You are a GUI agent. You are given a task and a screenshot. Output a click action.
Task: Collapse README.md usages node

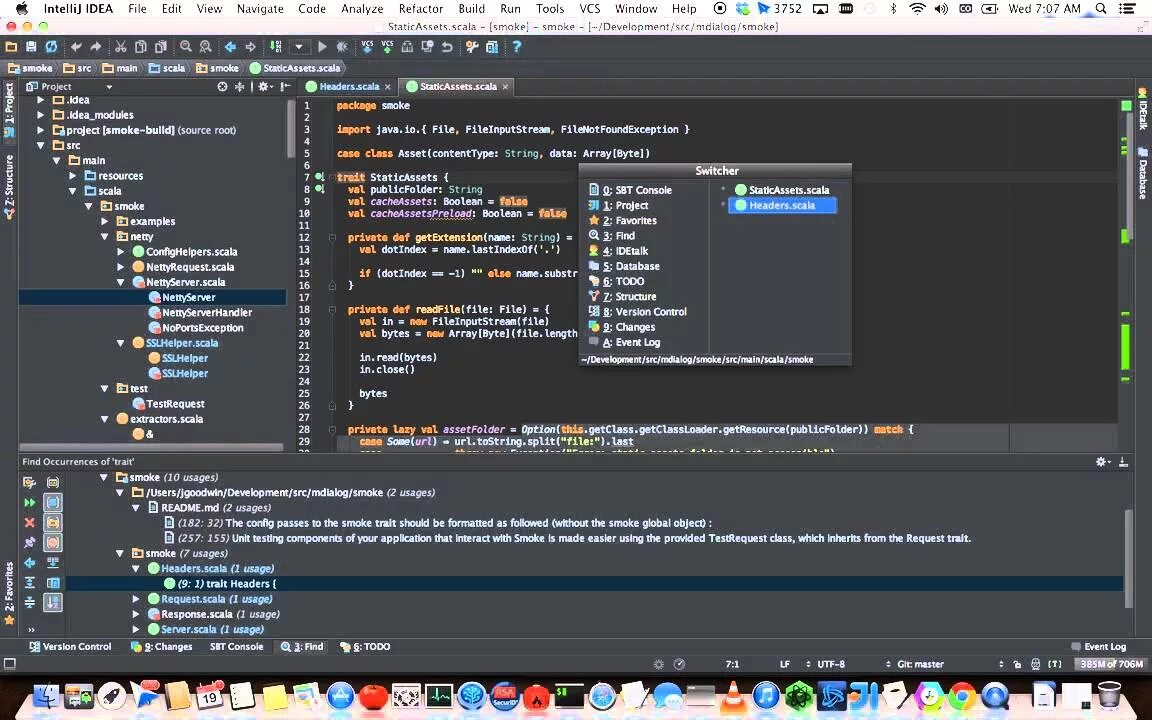[x=136, y=508]
